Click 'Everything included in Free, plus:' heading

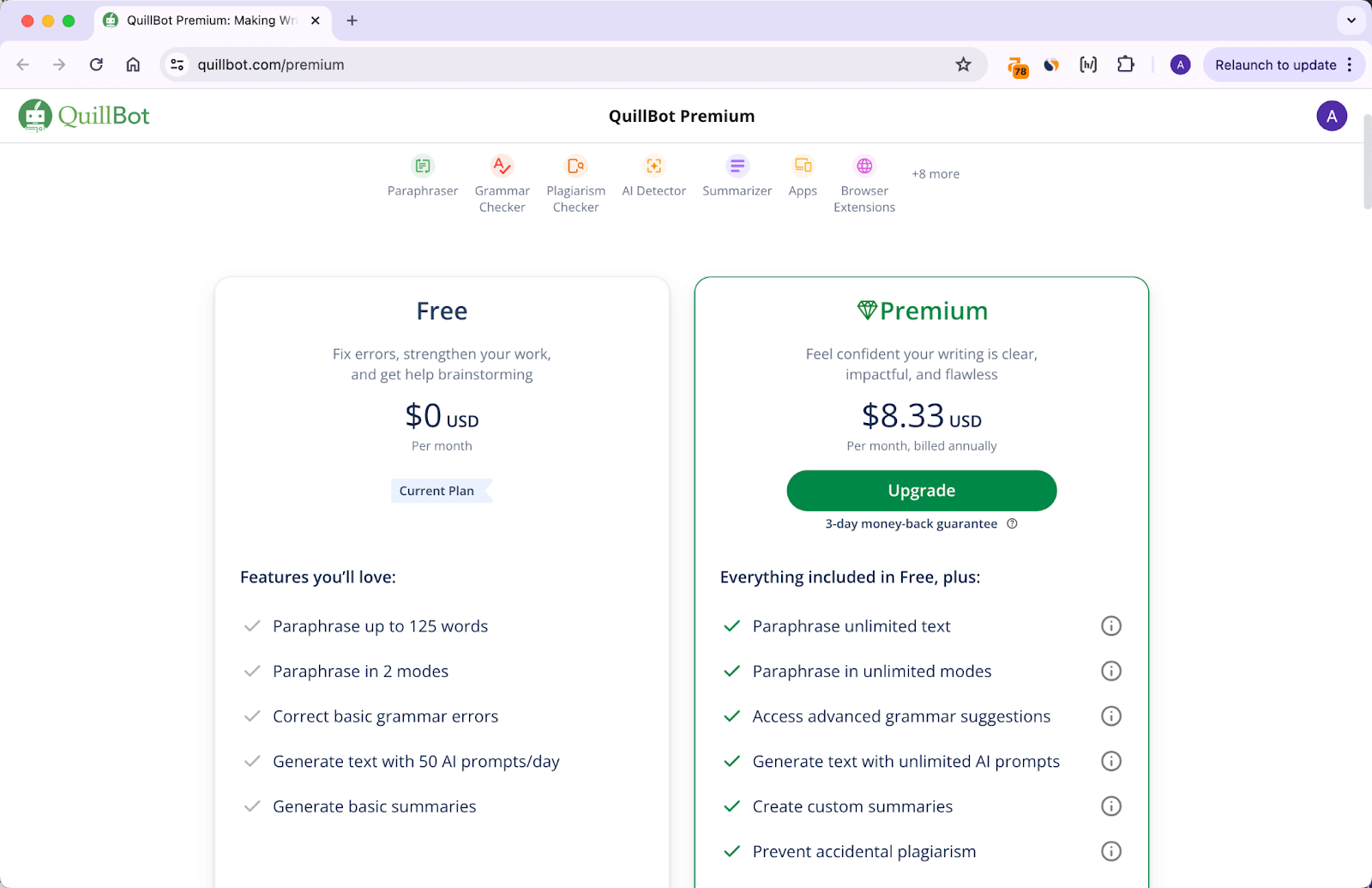tap(850, 577)
